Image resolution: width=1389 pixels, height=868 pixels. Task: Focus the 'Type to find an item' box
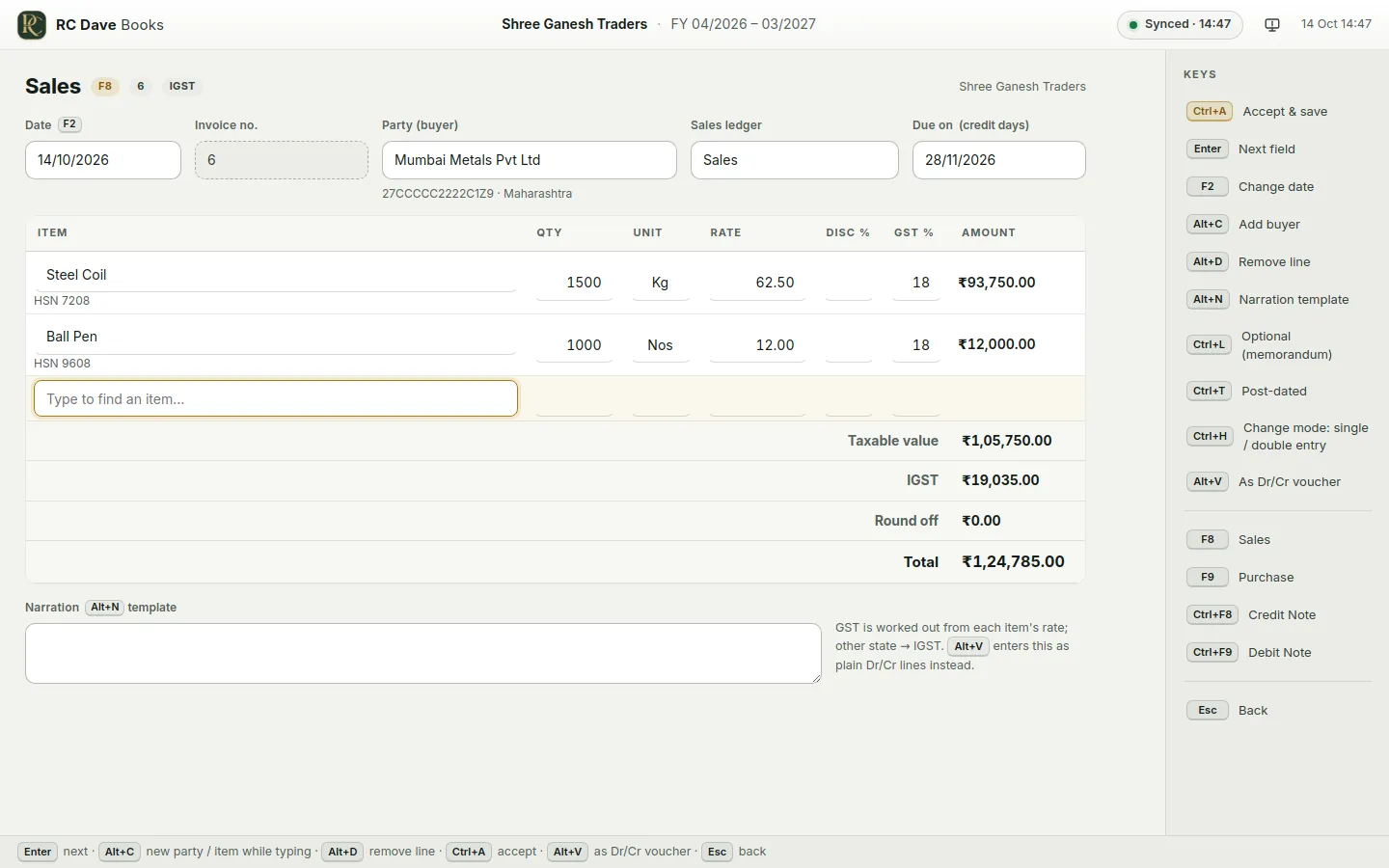(276, 398)
